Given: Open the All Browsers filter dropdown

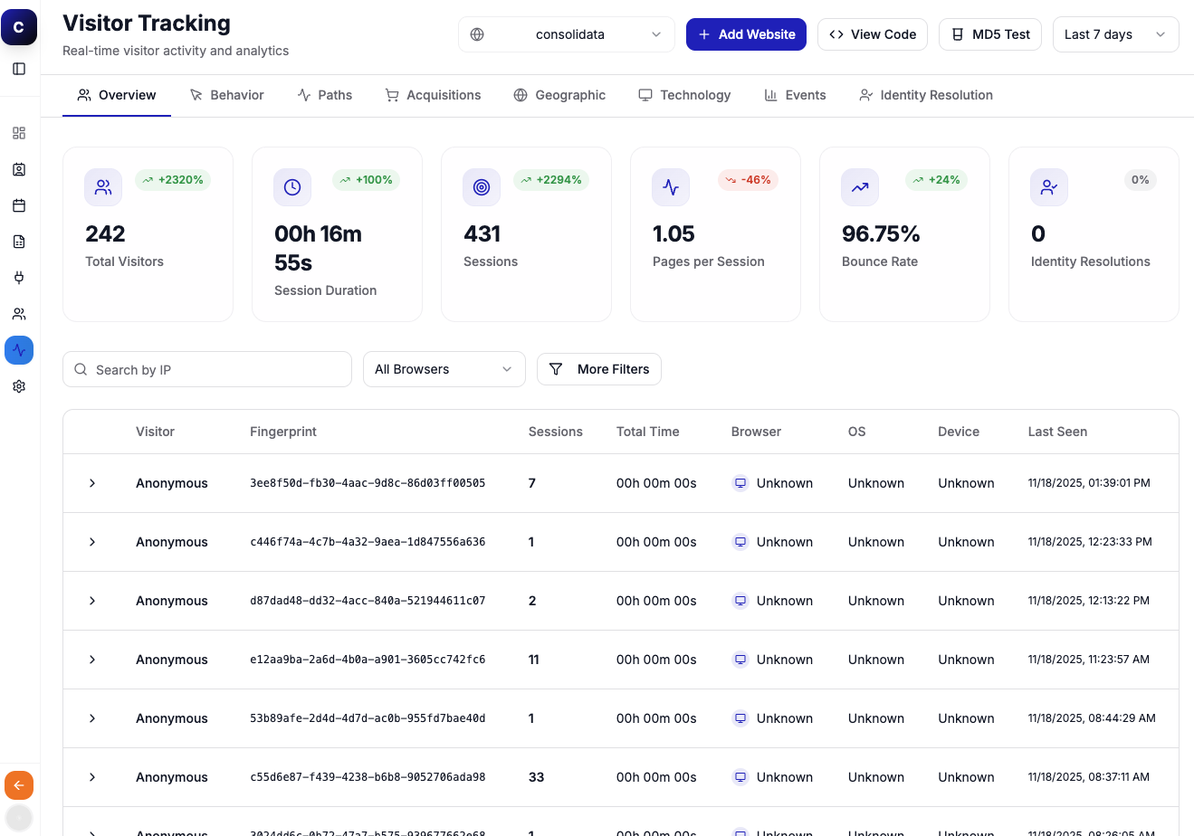Looking at the screenshot, I should pos(444,369).
